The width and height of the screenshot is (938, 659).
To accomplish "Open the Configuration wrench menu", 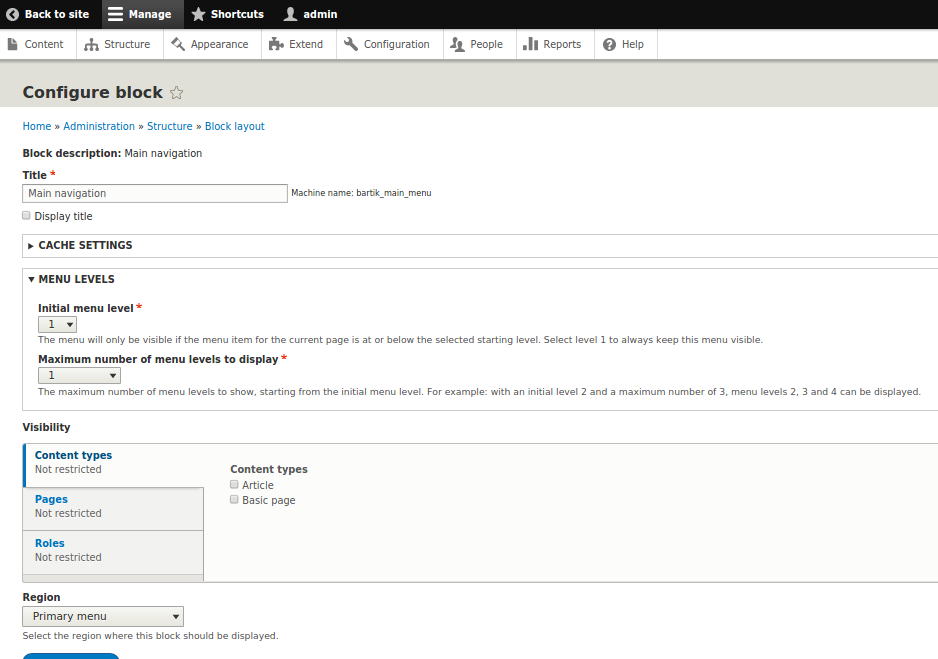I will 350,44.
